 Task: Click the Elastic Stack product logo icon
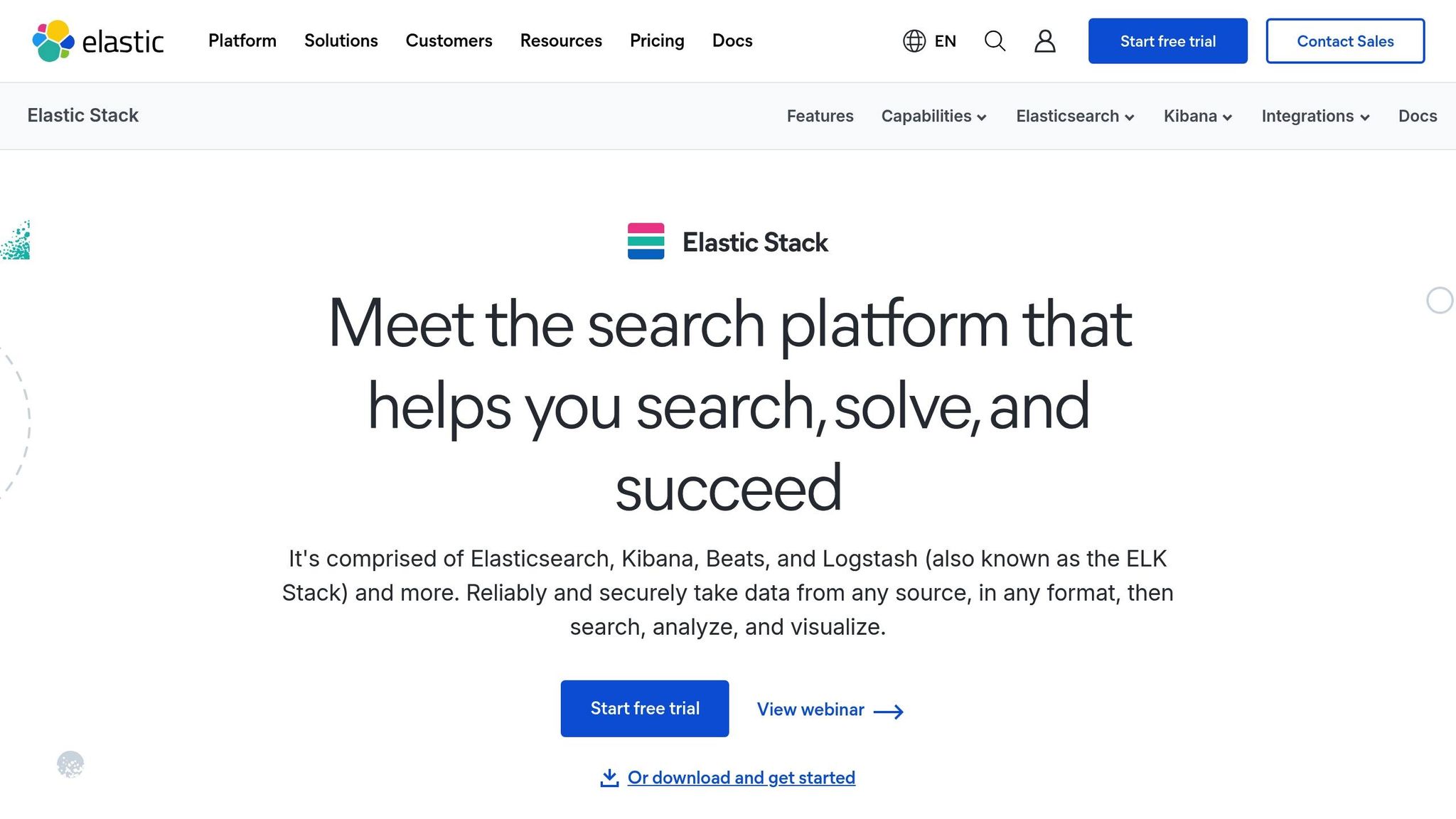(646, 242)
